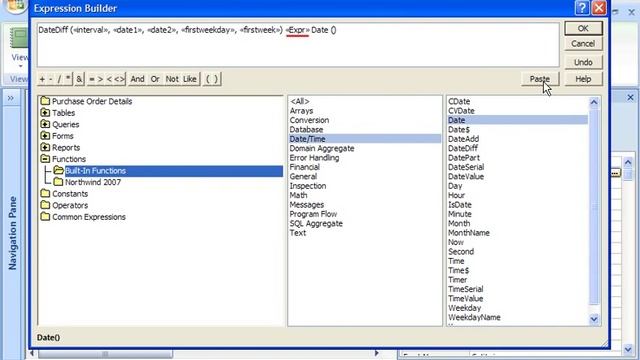This screenshot has width=640, height=360.
Task: Select the Arrays category
Action: (x=301, y=111)
